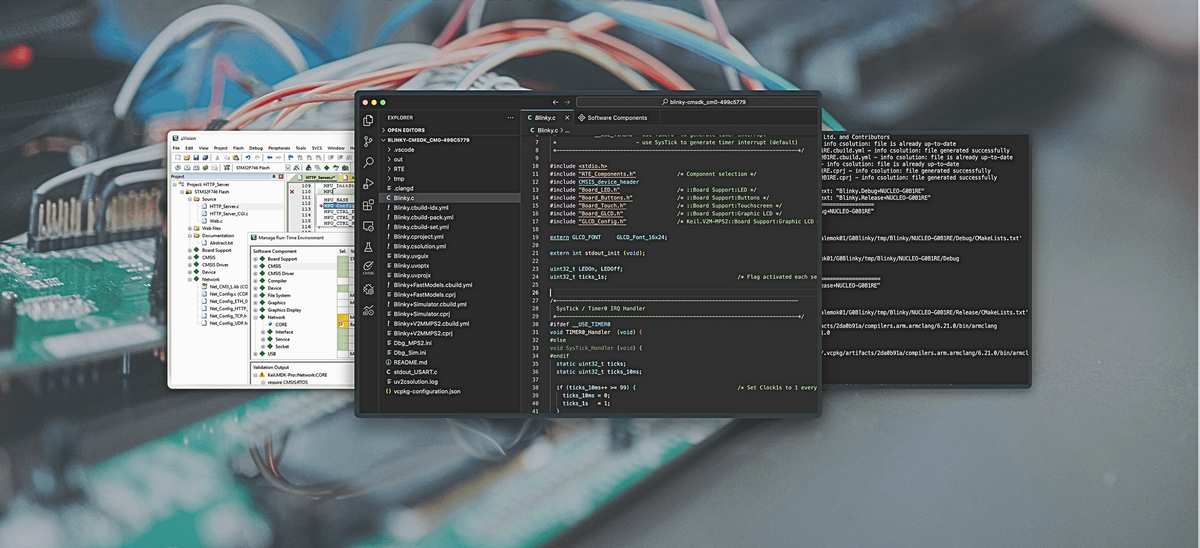Switch to the HTTP_Server.c tab in uVision

(316, 177)
